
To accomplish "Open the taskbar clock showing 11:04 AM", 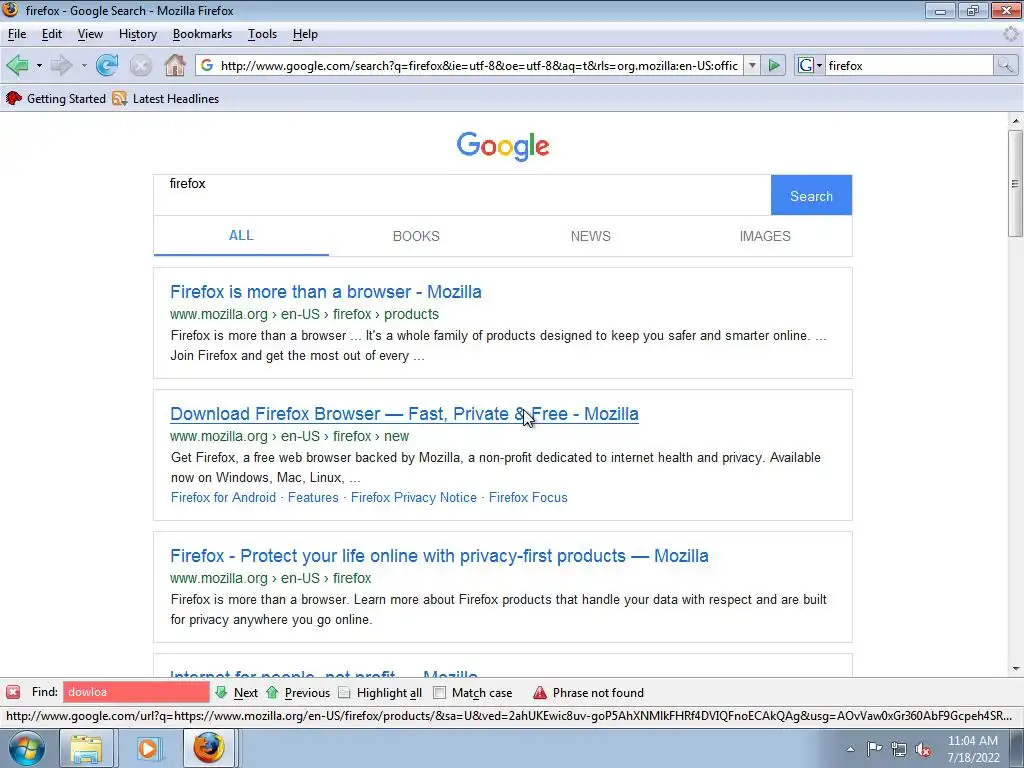I will [973, 749].
